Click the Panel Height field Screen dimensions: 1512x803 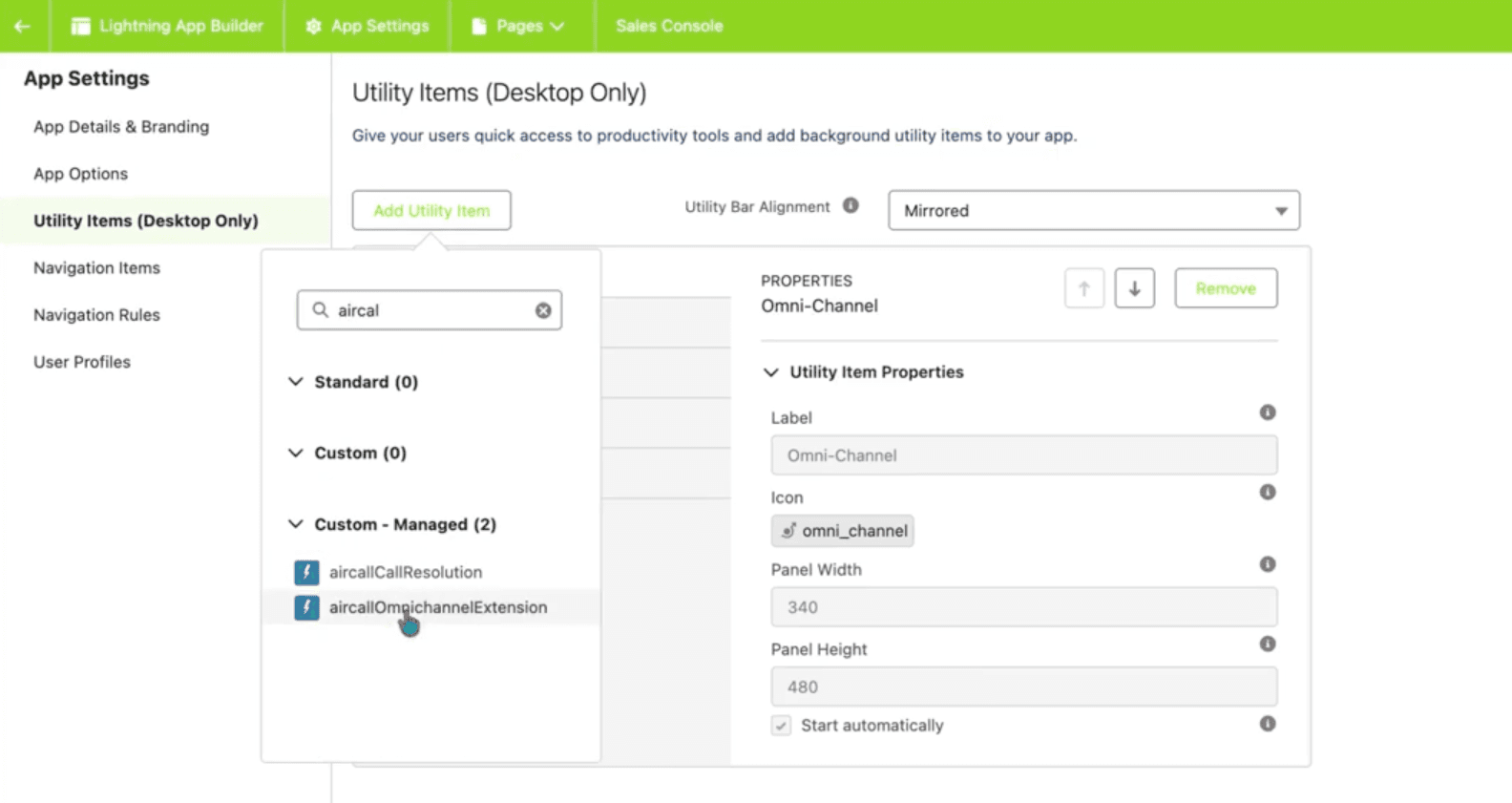1024,687
